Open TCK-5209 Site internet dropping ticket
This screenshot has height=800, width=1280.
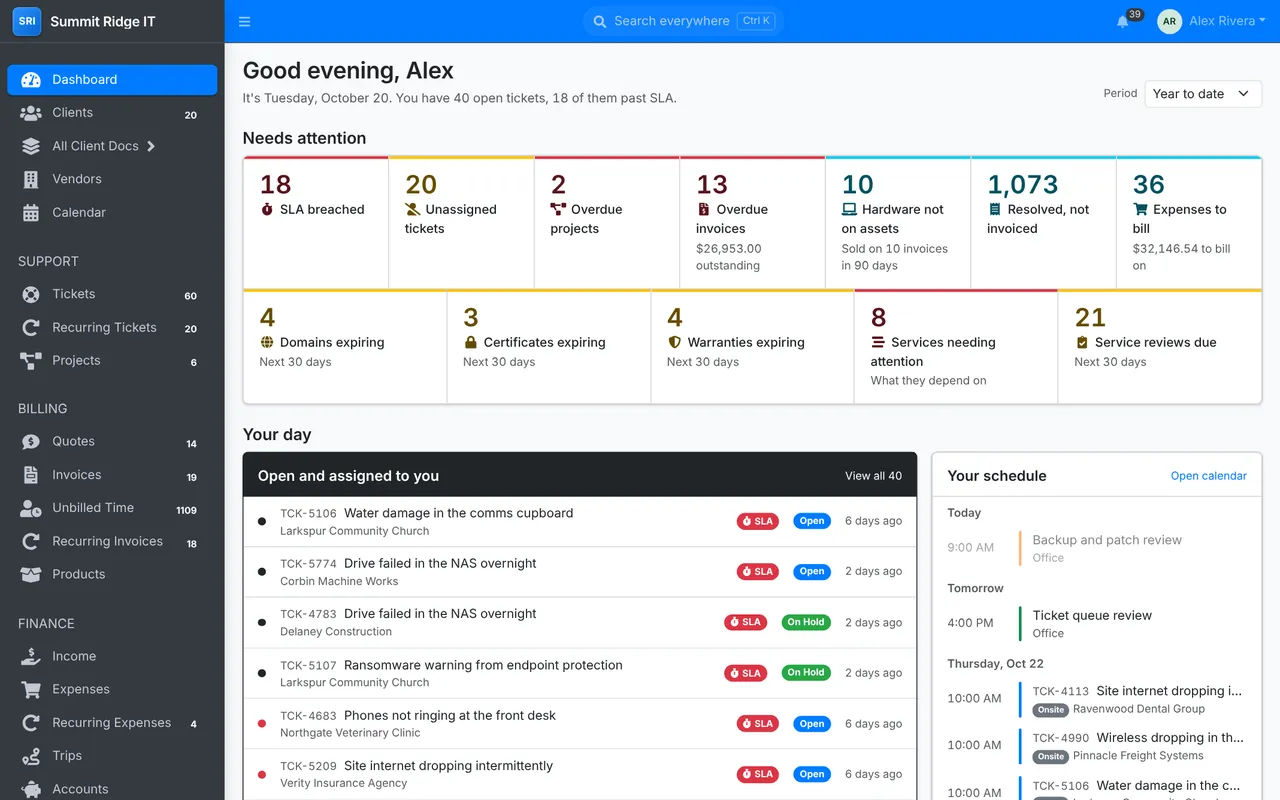coord(580,774)
